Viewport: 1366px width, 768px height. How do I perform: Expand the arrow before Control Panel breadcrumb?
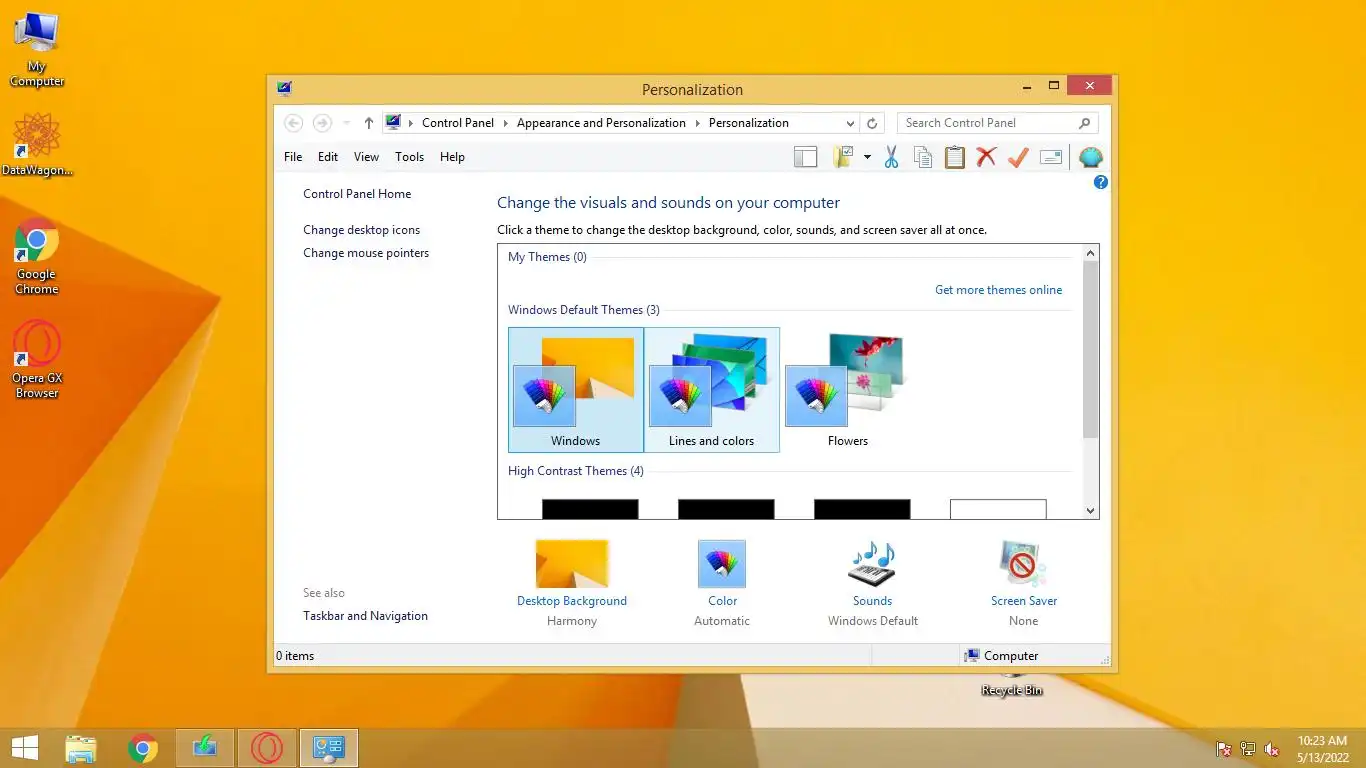pos(410,123)
